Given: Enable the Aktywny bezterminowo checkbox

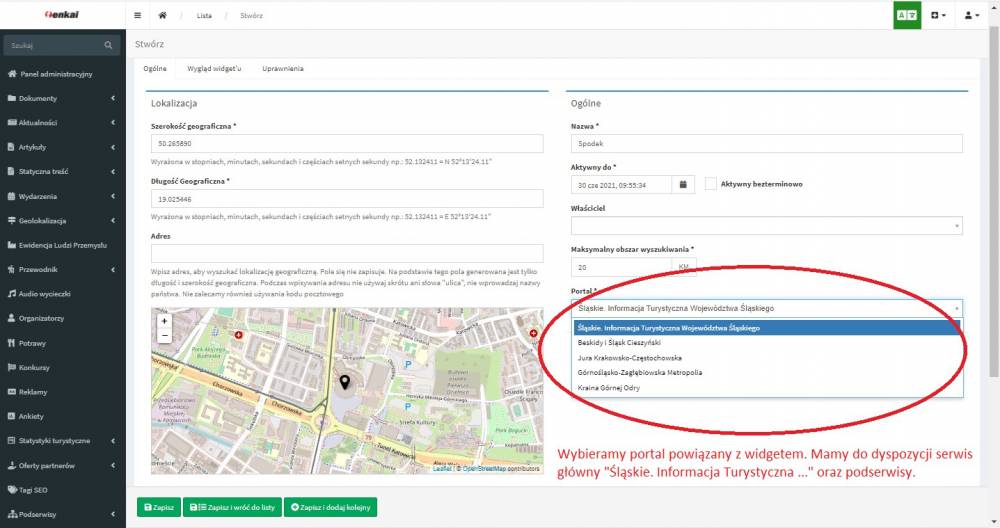Looking at the screenshot, I should (711, 184).
